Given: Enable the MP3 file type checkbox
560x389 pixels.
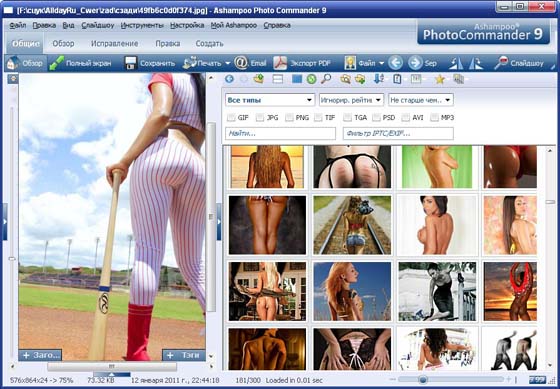Looking at the screenshot, I should click(434, 117).
